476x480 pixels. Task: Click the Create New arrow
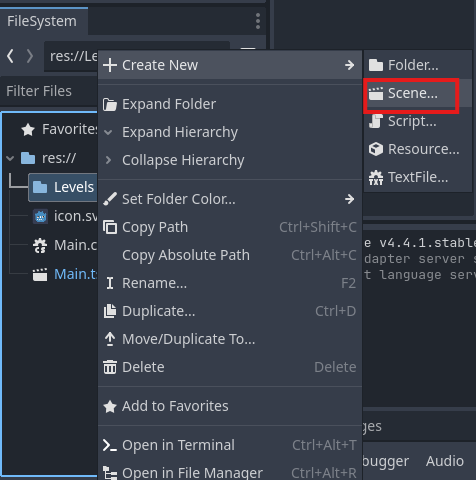(x=349, y=65)
